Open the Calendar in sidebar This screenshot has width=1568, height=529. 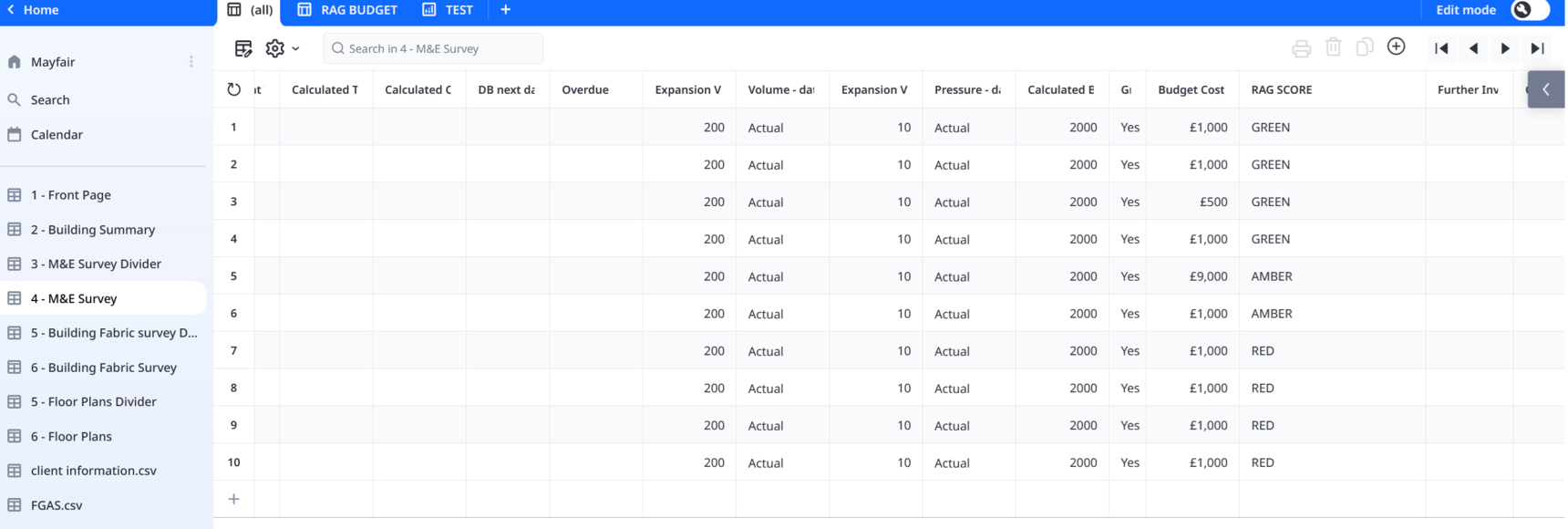tap(57, 135)
